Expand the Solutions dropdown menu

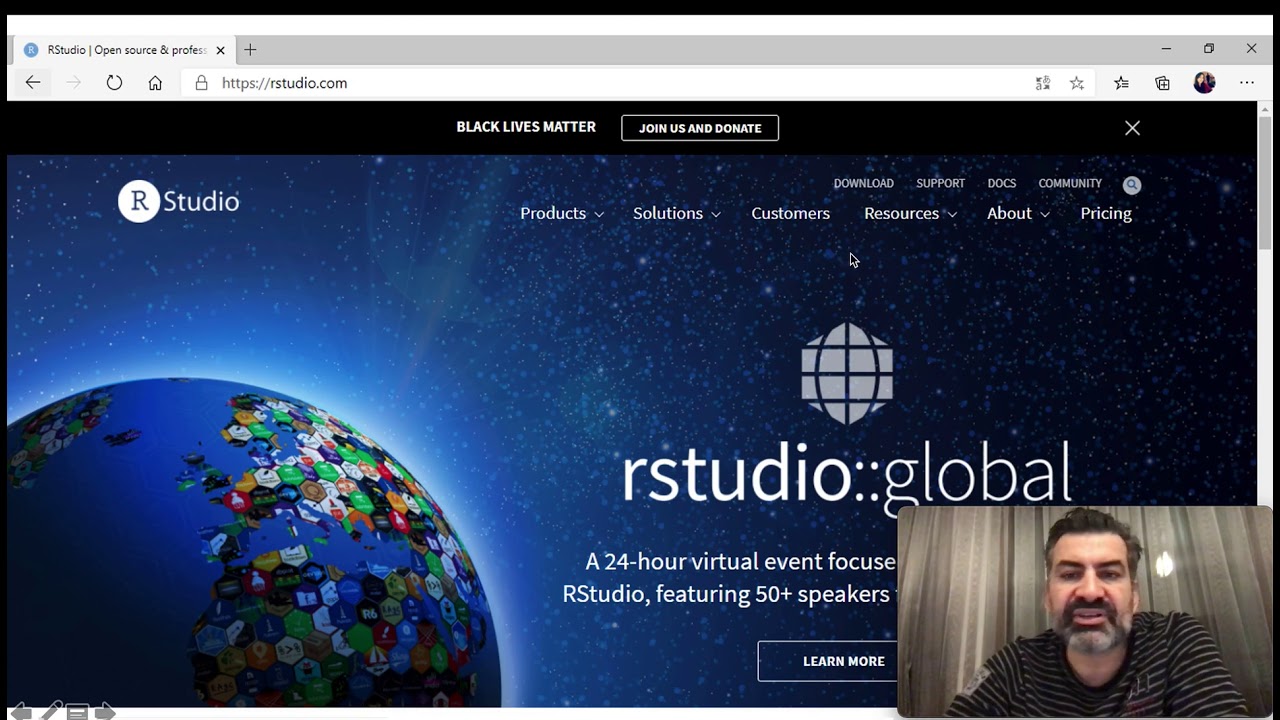(x=677, y=213)
